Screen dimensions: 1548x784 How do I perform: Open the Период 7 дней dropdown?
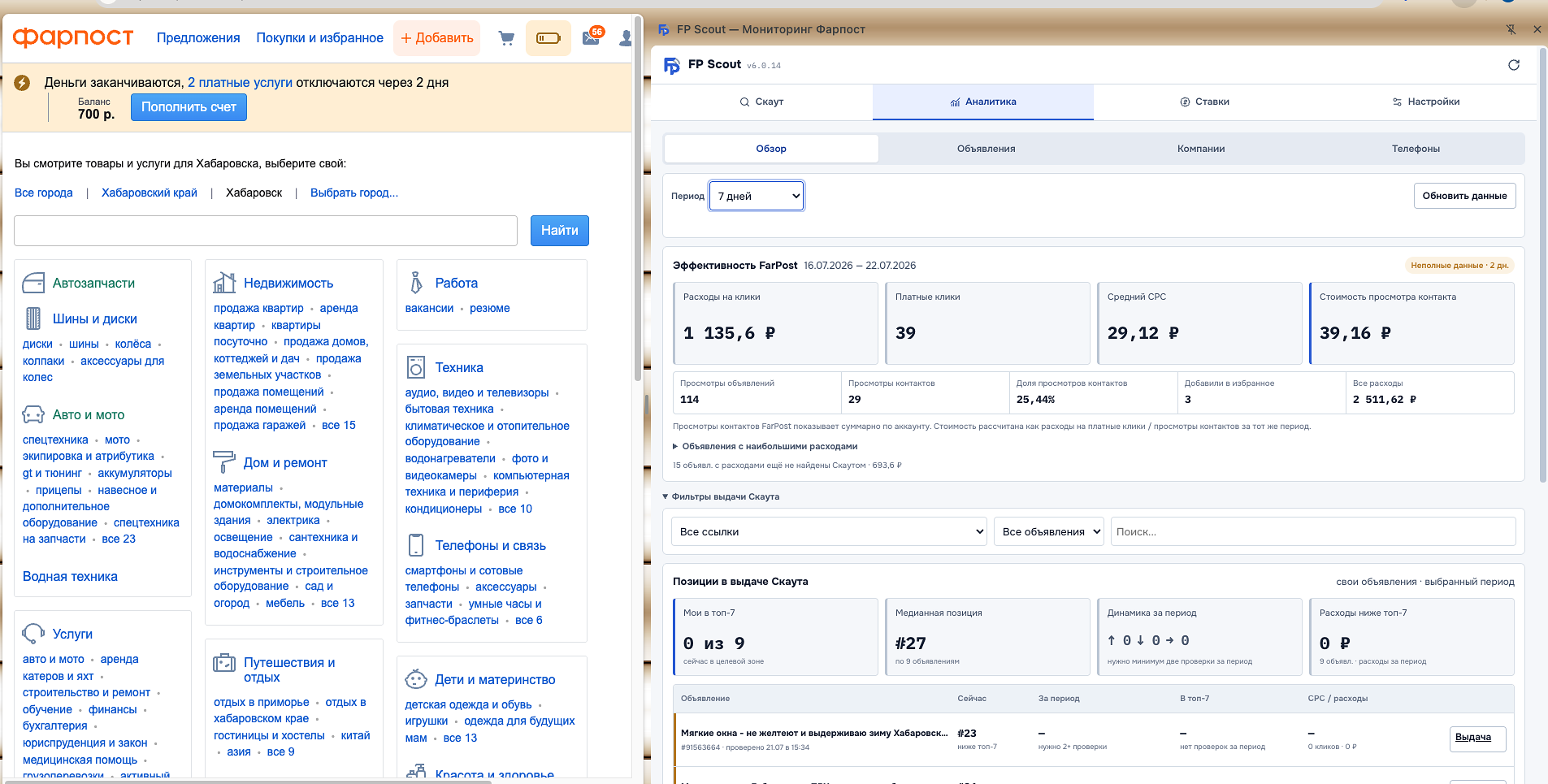pos(757,196)
